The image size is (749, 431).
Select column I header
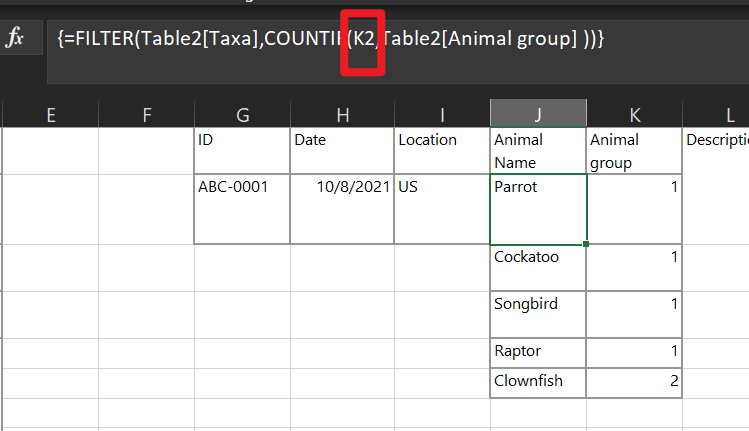[442, 114]
